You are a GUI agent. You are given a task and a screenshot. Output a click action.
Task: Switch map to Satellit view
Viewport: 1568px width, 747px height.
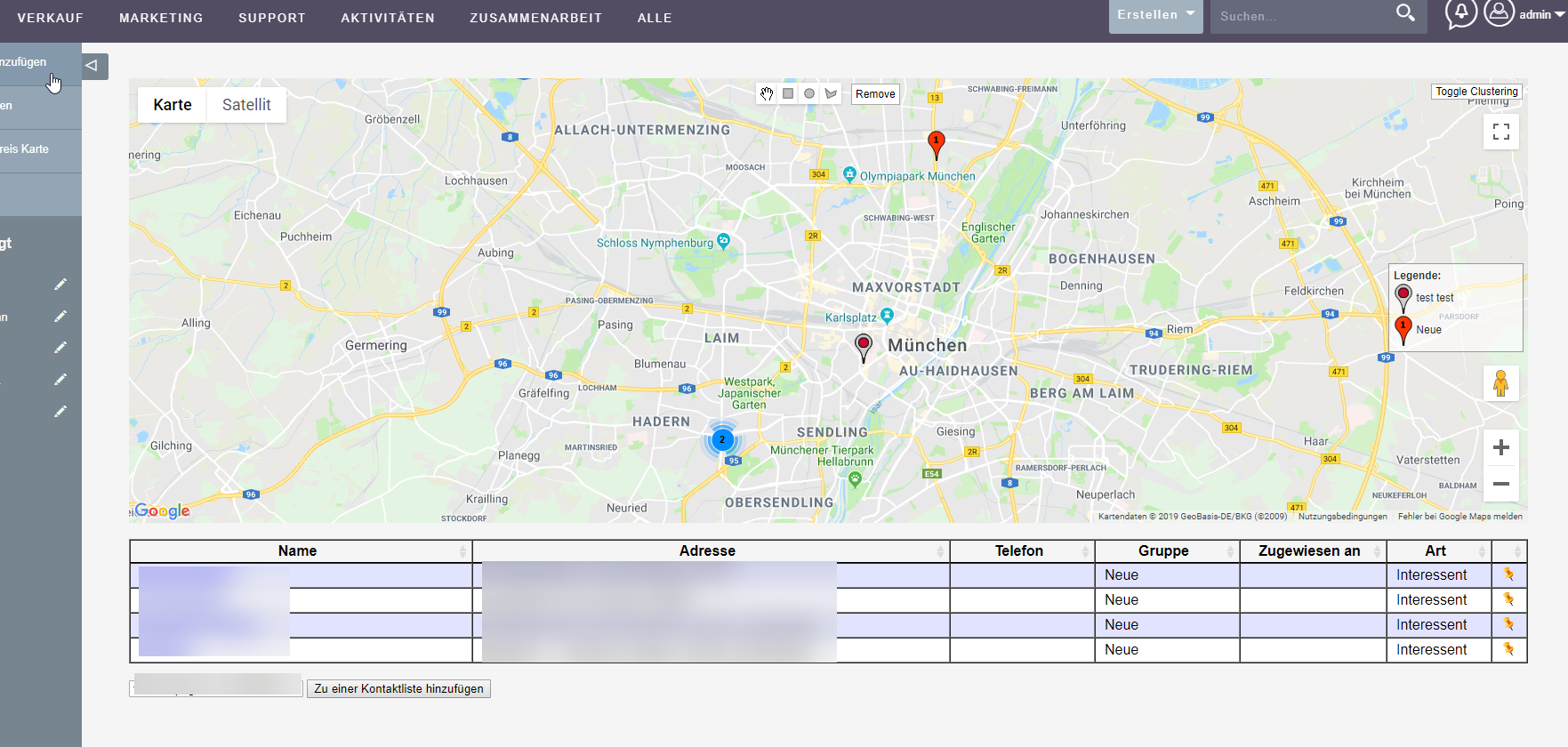246,105
